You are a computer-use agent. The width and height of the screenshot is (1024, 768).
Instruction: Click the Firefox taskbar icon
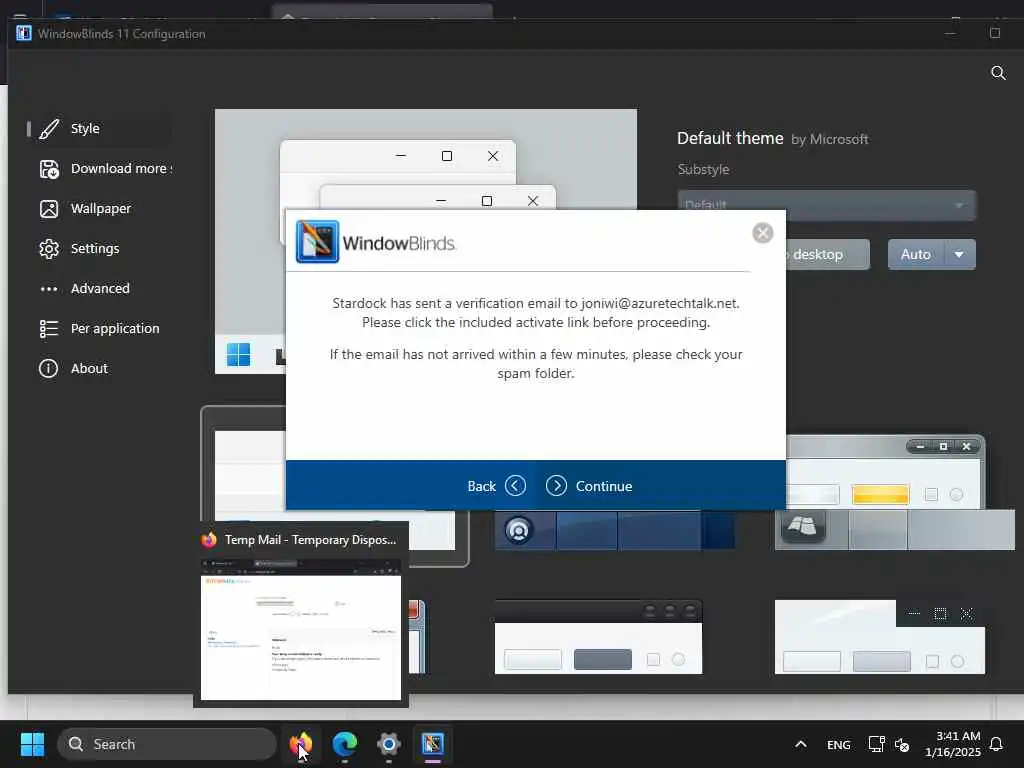tap(301, 744)
